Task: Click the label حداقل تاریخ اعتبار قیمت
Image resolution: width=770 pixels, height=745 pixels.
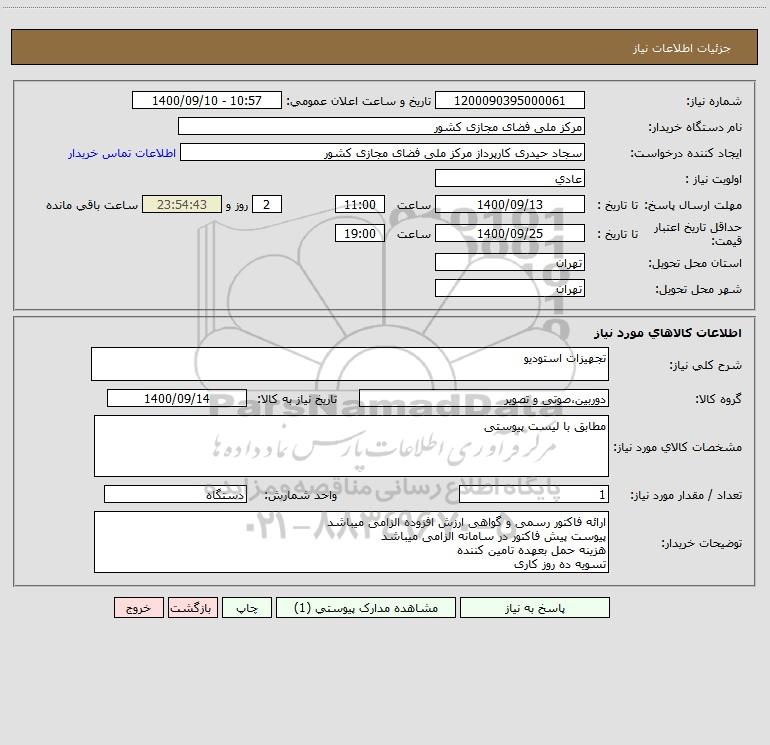Action: [697, 234]
